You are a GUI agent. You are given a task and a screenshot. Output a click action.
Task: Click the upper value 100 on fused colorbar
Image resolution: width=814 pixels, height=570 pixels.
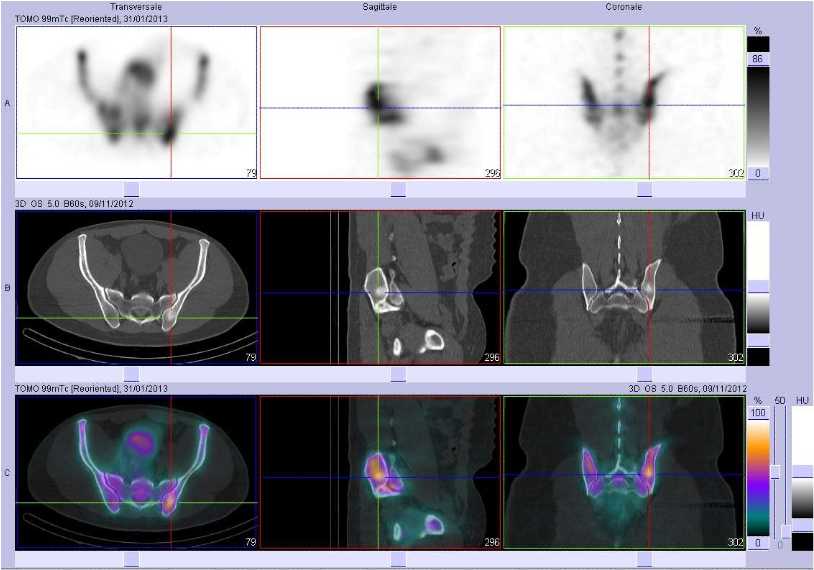758,413
